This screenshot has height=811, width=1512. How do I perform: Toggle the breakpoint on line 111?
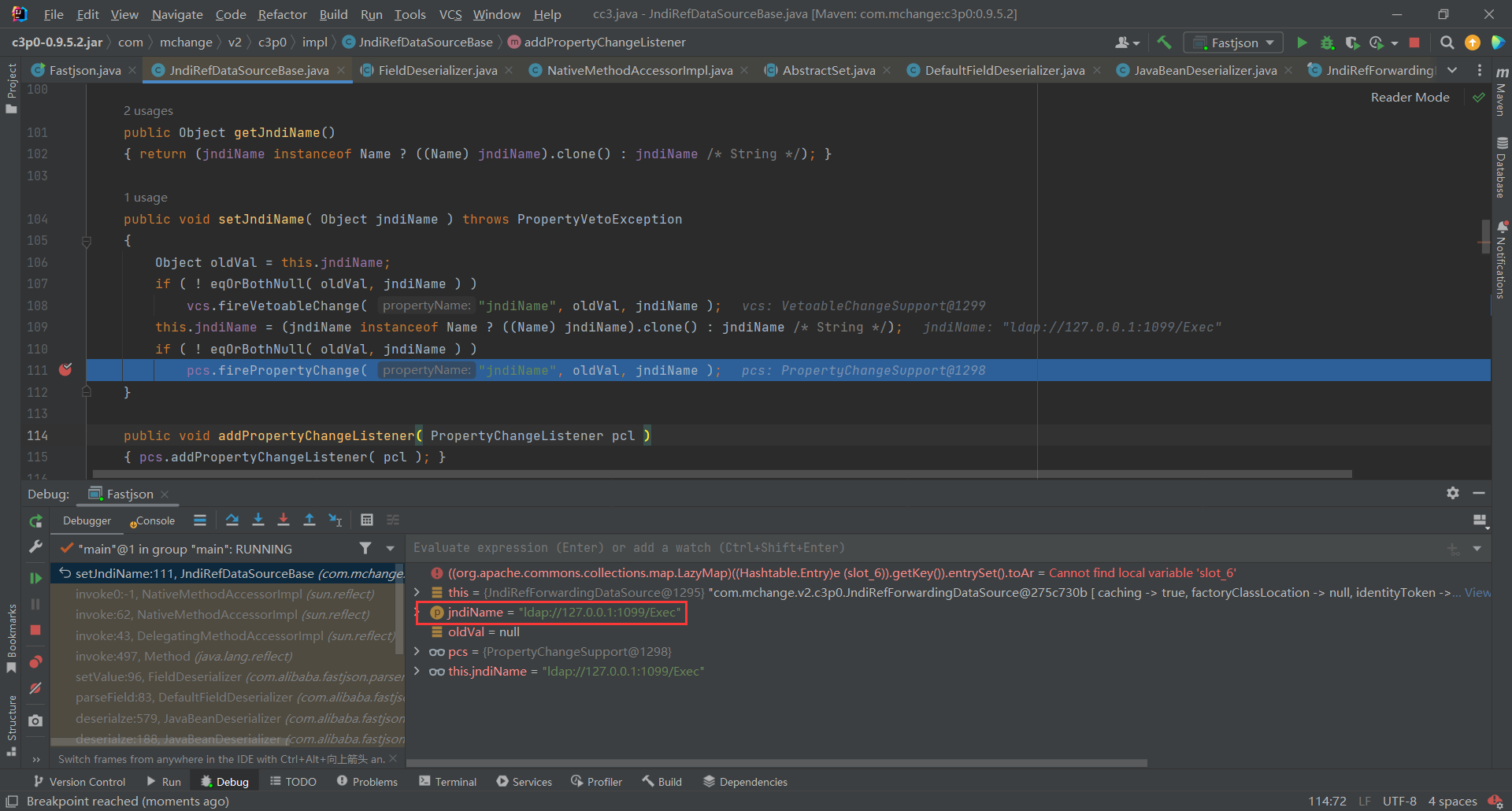(65, 369)
